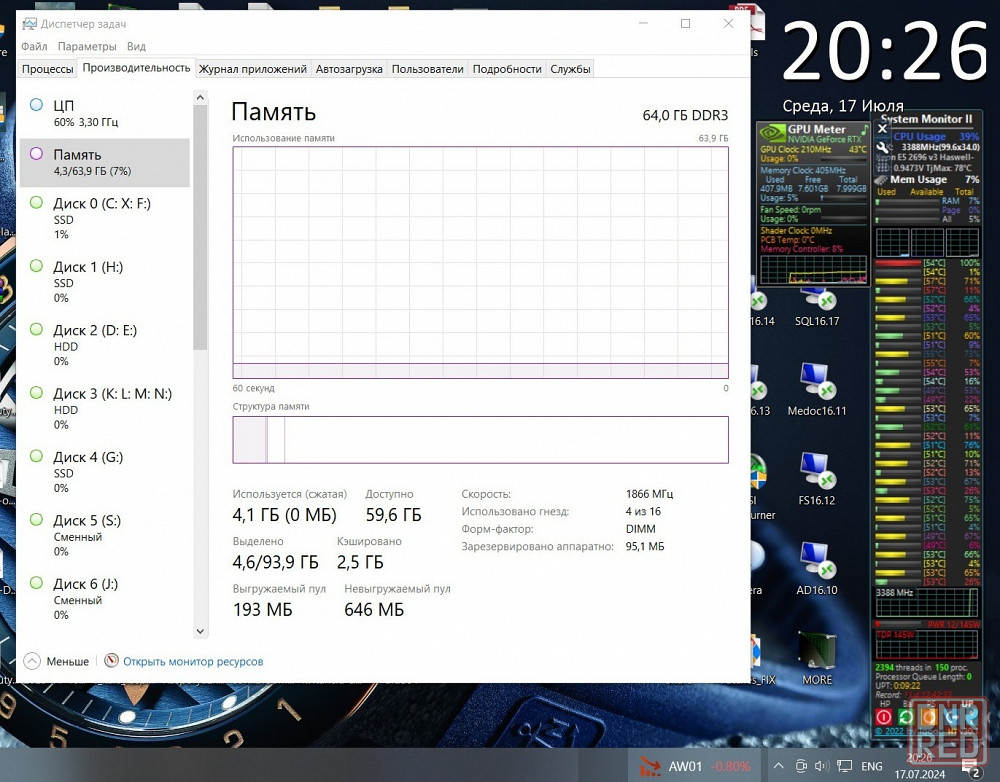Click the 64,0 ГБ DDR3 label
The image size is (1000, 782).
pyautogui.click(x=685, y=115)
